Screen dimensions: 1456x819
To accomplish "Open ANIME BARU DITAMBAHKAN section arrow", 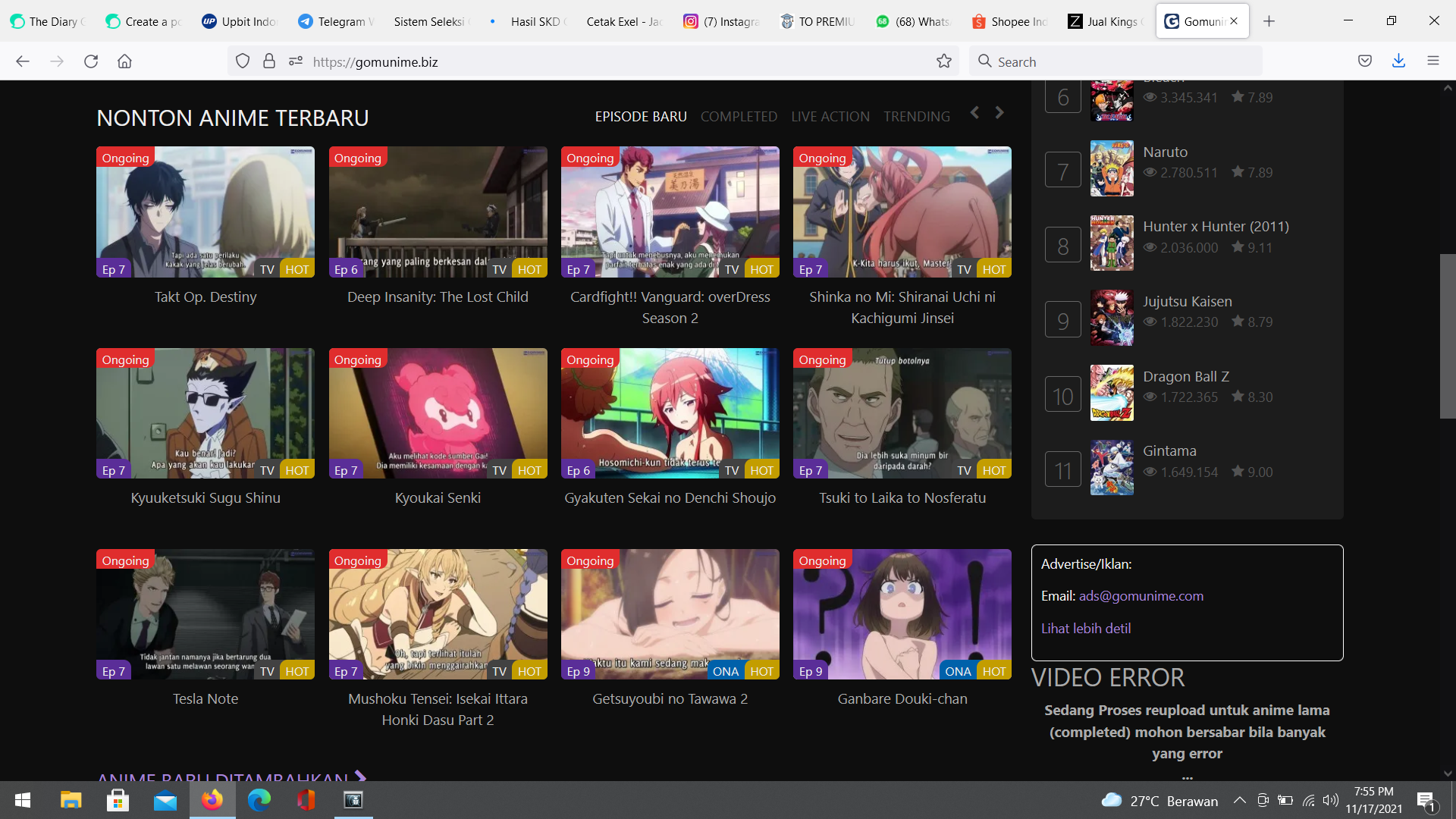I will point(361,777).
